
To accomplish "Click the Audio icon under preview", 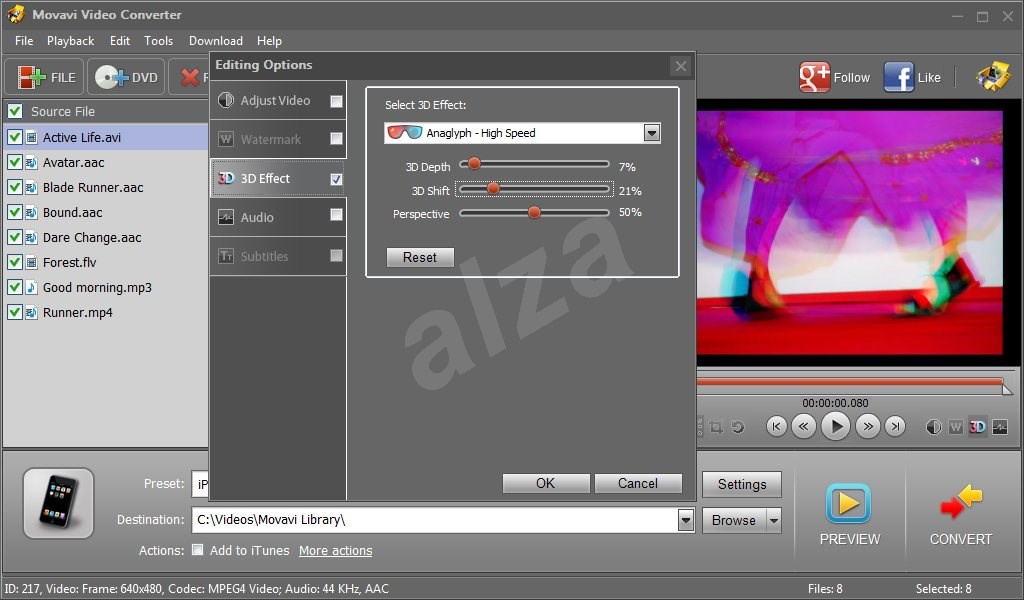I will [1000, 427].
